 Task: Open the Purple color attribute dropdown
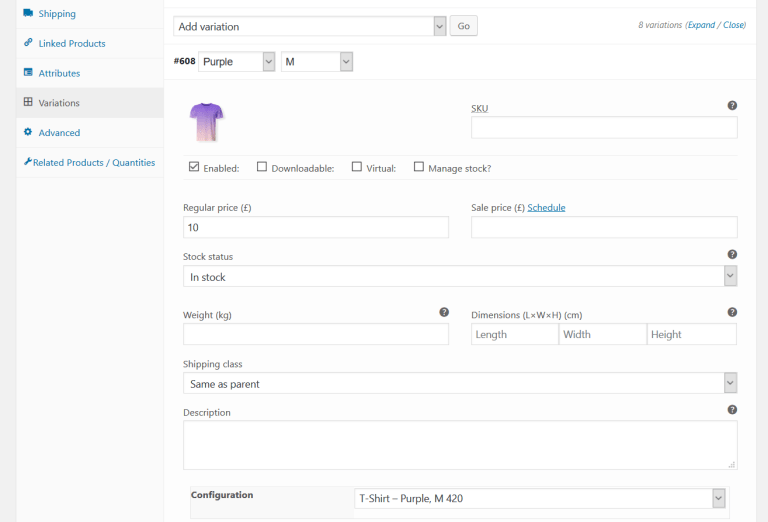pos(237,62)
